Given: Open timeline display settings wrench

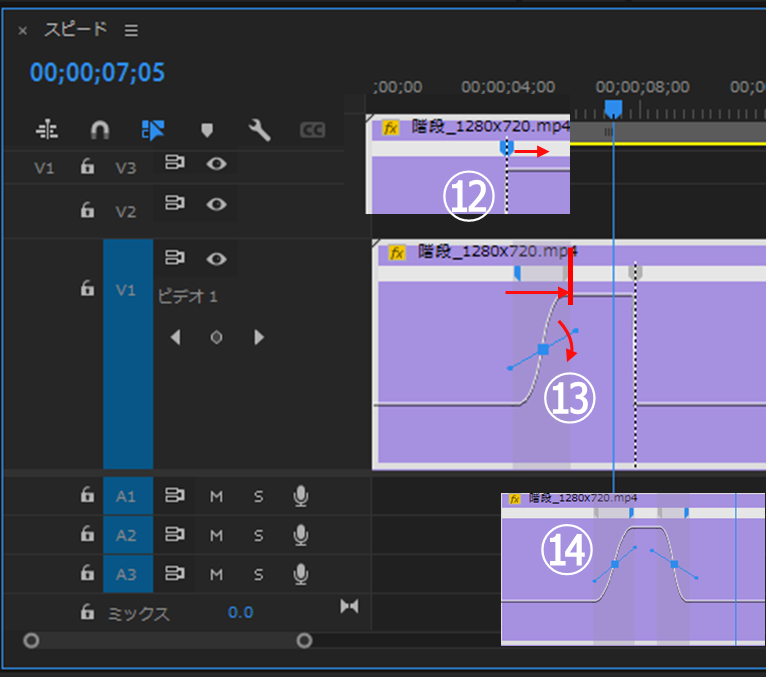Looking at the screenshot, I should (x=259, y=130).
